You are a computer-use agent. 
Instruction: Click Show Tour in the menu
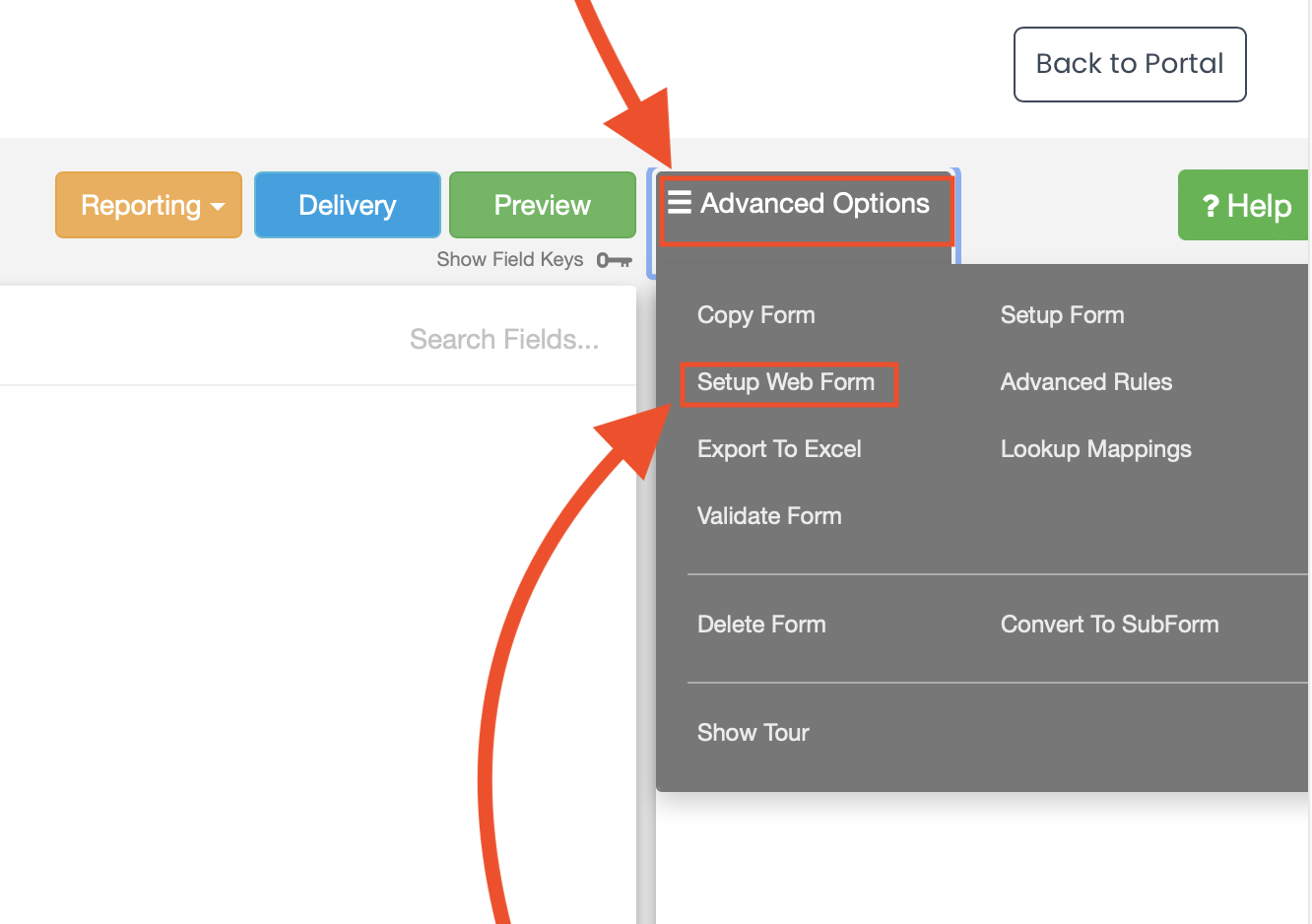pyautogui.click(x=753, y=733)
